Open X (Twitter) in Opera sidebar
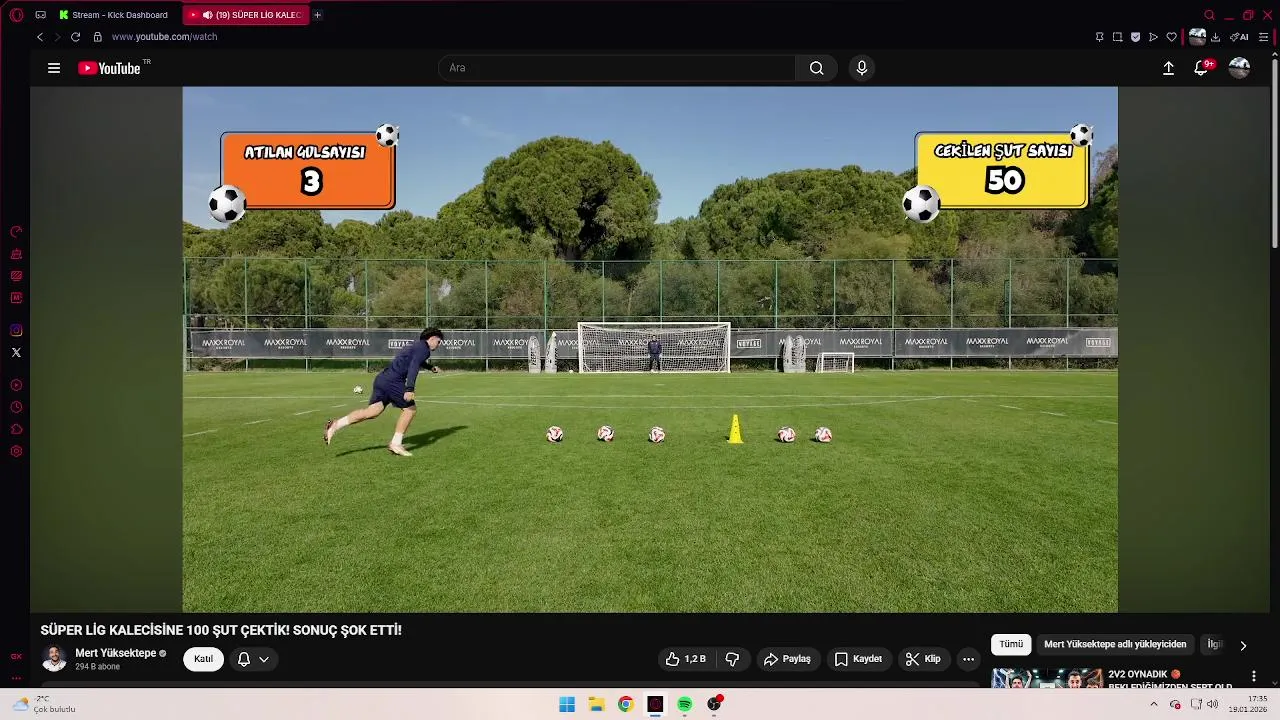 [x=16, y=352]
